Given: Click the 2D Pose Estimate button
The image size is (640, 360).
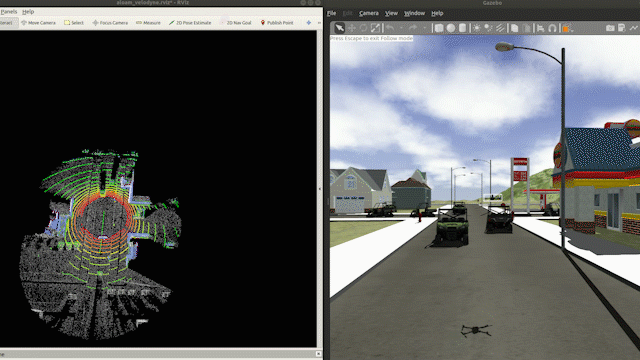Looking at the screenshot, I should click(x=190, y=22).
